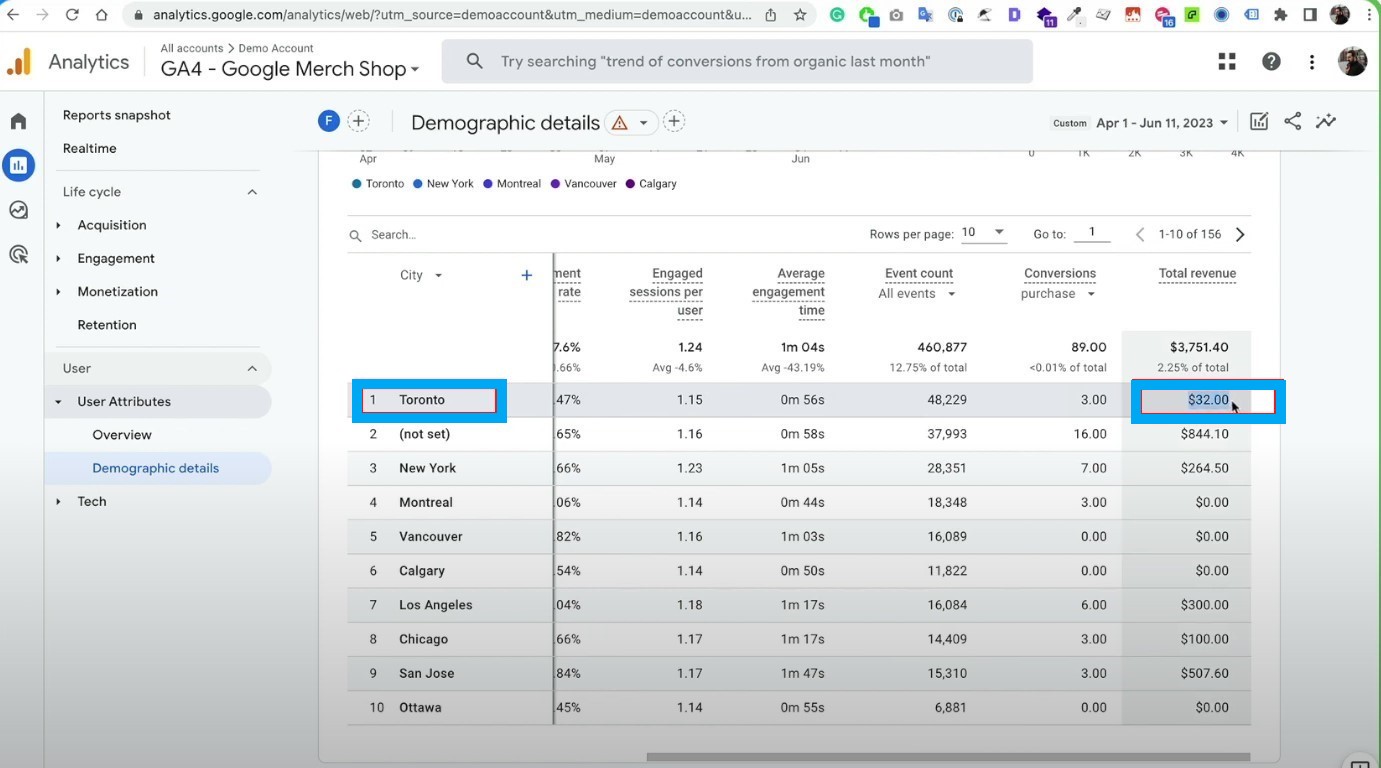
Task: Expand the Monetization menu
Action: click(58, 292)
